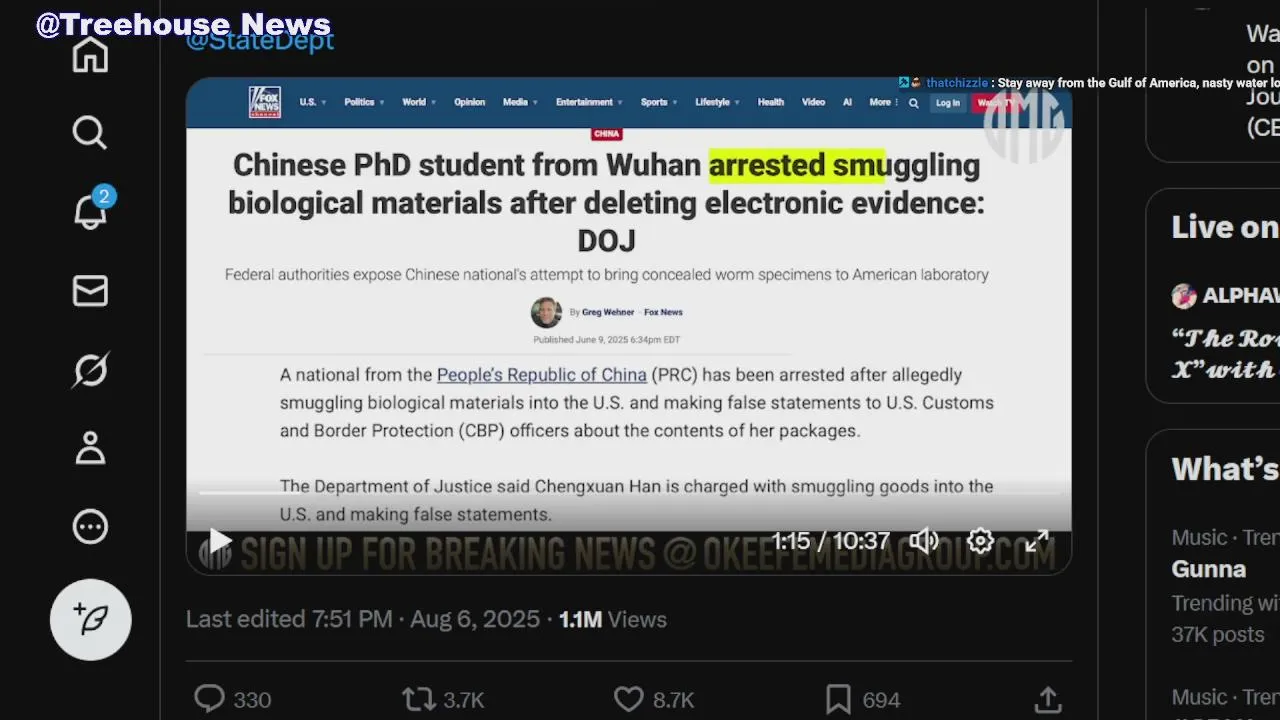Screen dimensions: 1280x720
Task: Like the post with the heart icon
Action: pyautogui.click(x=628, y=699)
